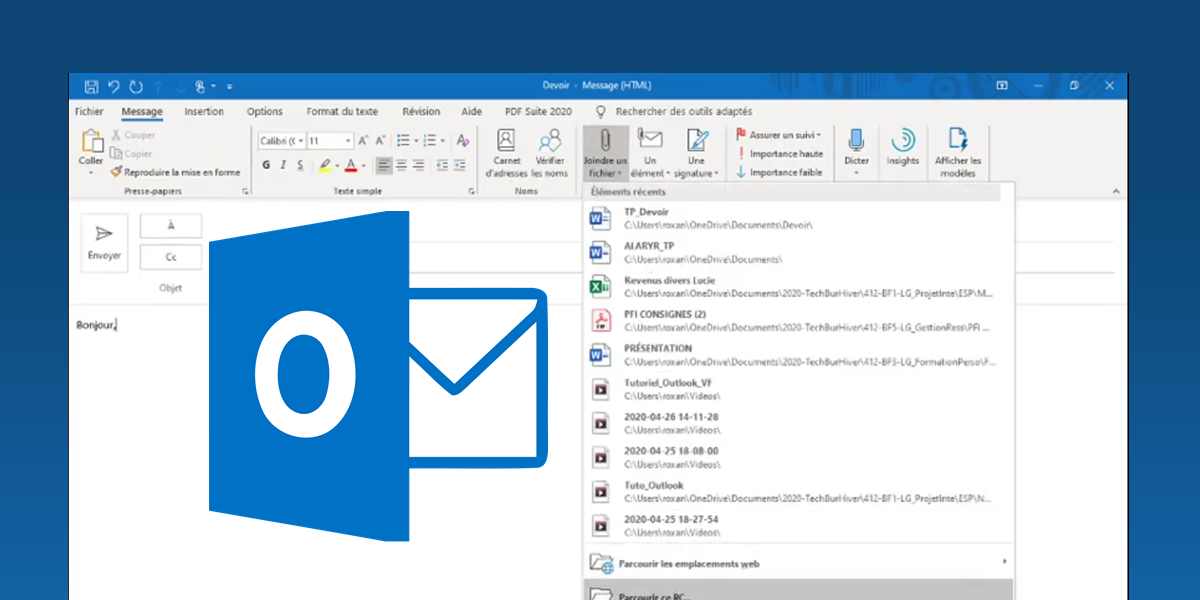The width and height of the screenshot is (1200, 600).
Task: Apply a numbered list
Action: [x=431, y=141]
